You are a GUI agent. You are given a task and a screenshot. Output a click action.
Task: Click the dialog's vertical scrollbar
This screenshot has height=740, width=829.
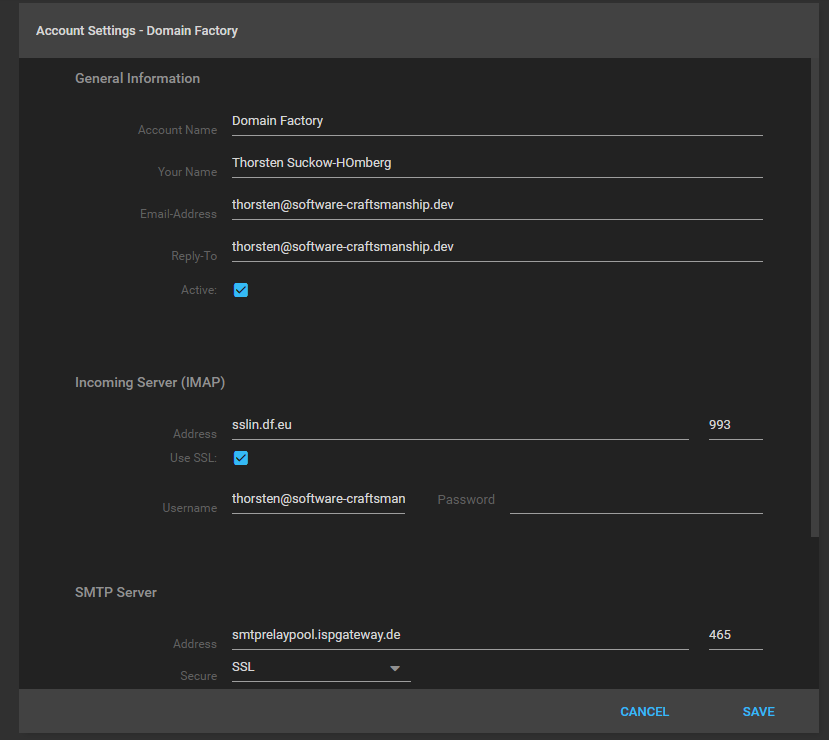(814, 300)
